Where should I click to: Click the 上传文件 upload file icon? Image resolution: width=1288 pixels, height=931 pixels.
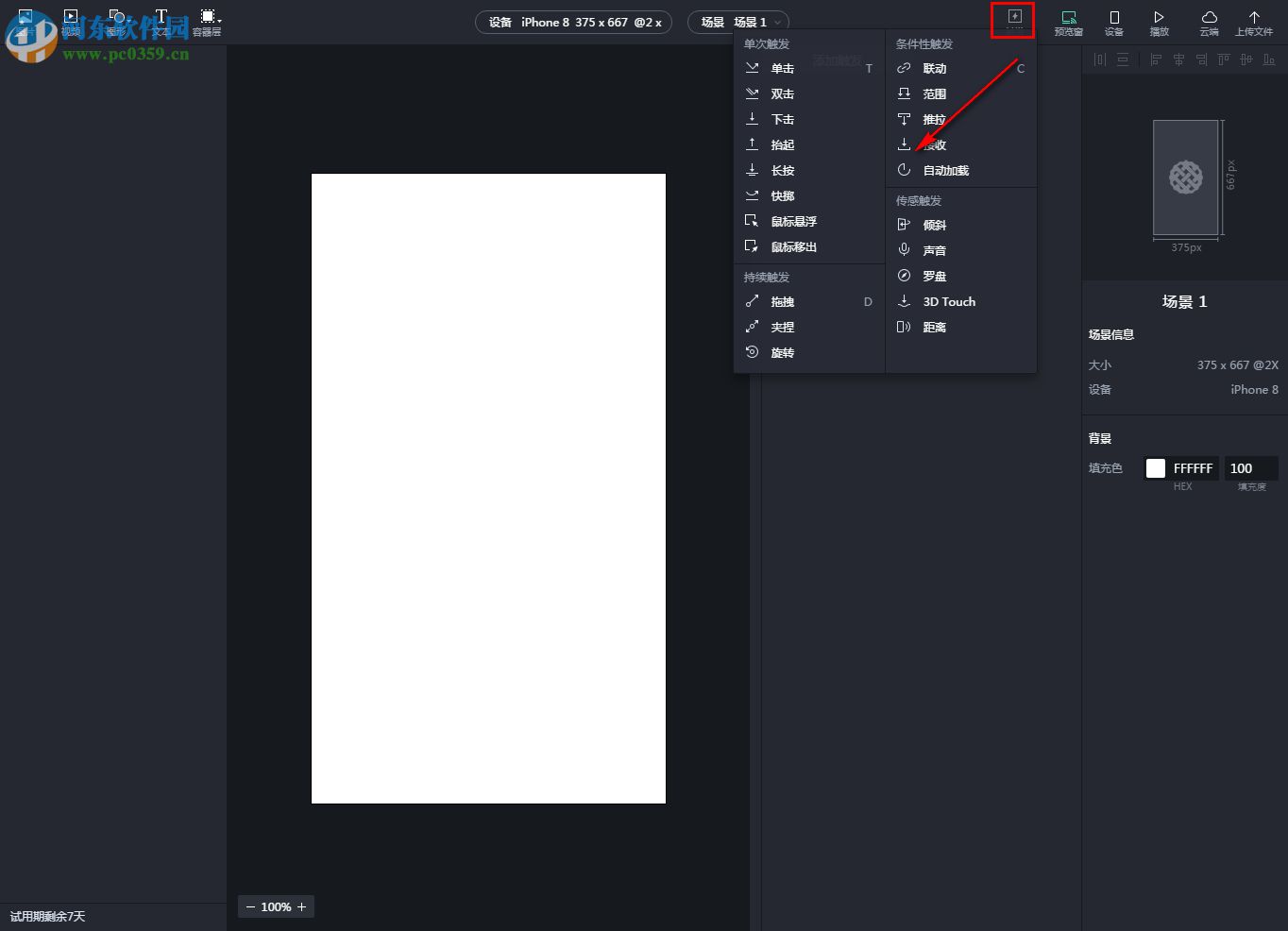[1254, 17]
